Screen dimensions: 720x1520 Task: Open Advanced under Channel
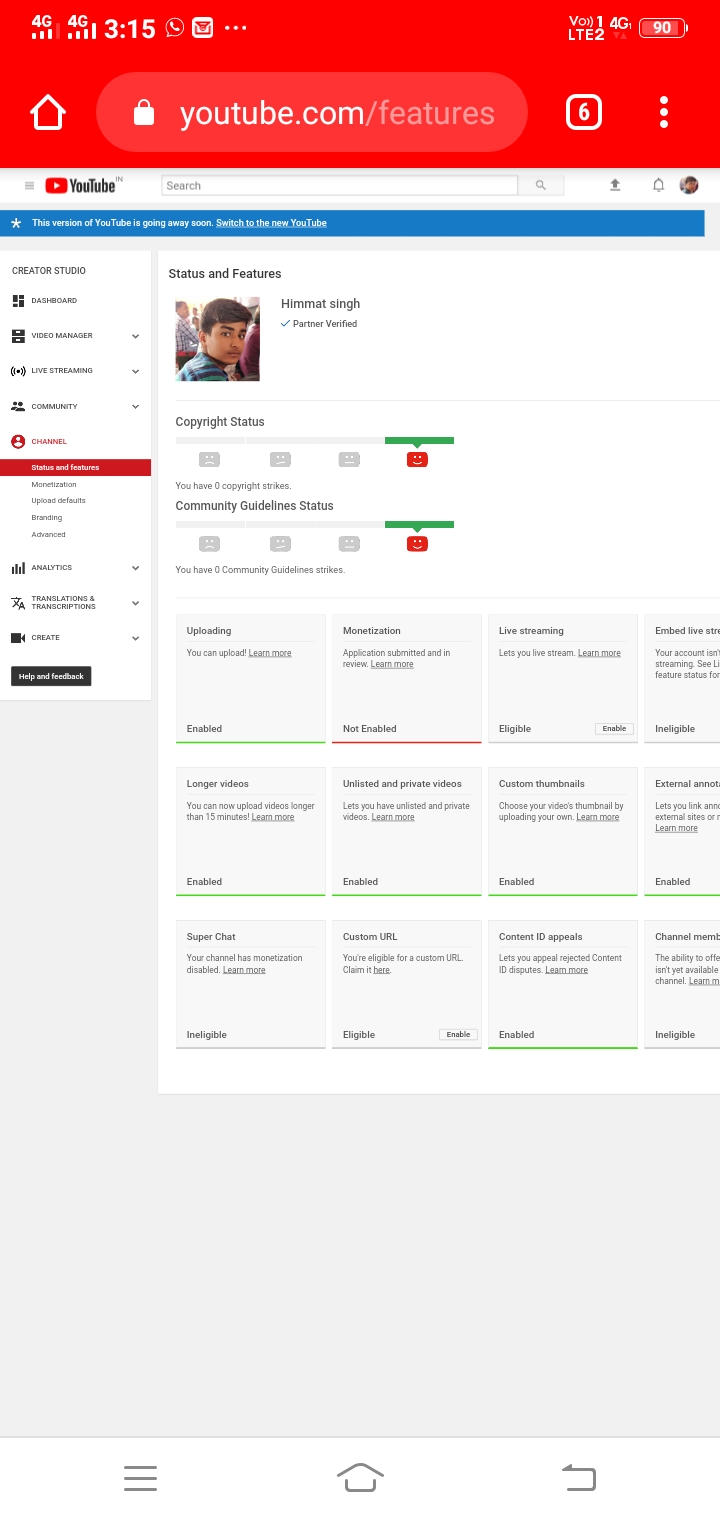tap(48, 534)
